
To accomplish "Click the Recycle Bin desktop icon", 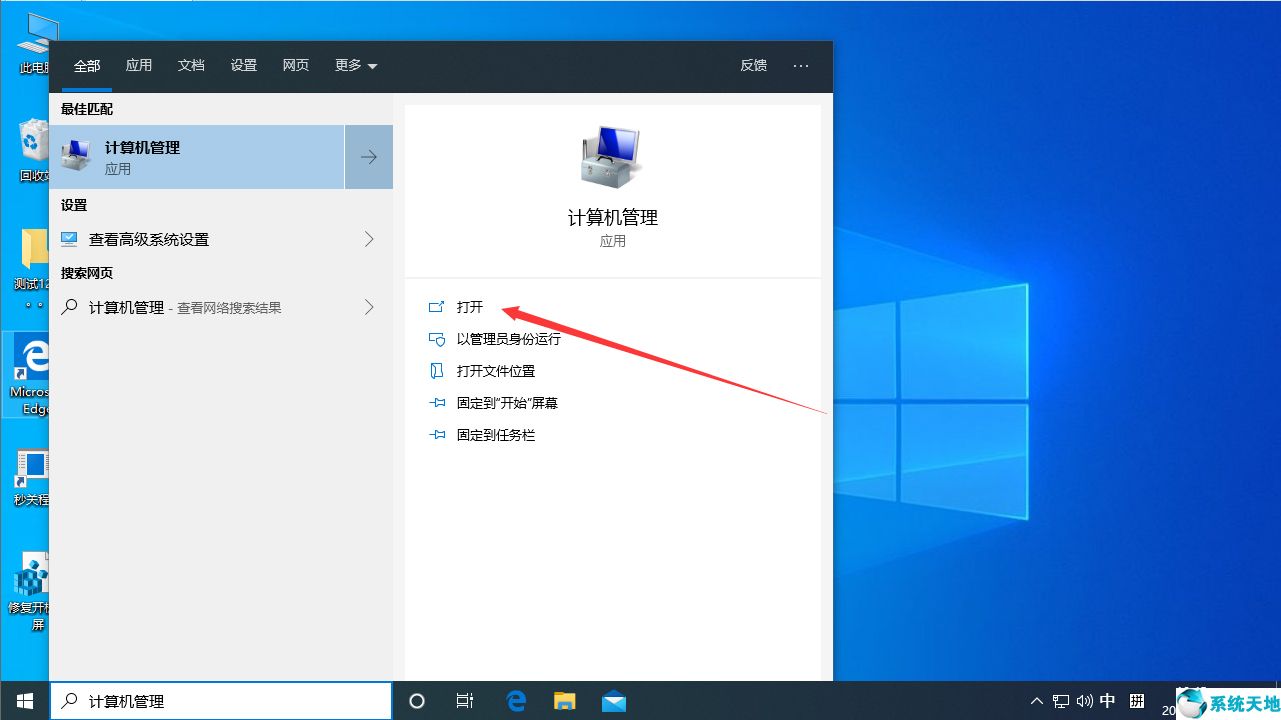I will point(33,151).
